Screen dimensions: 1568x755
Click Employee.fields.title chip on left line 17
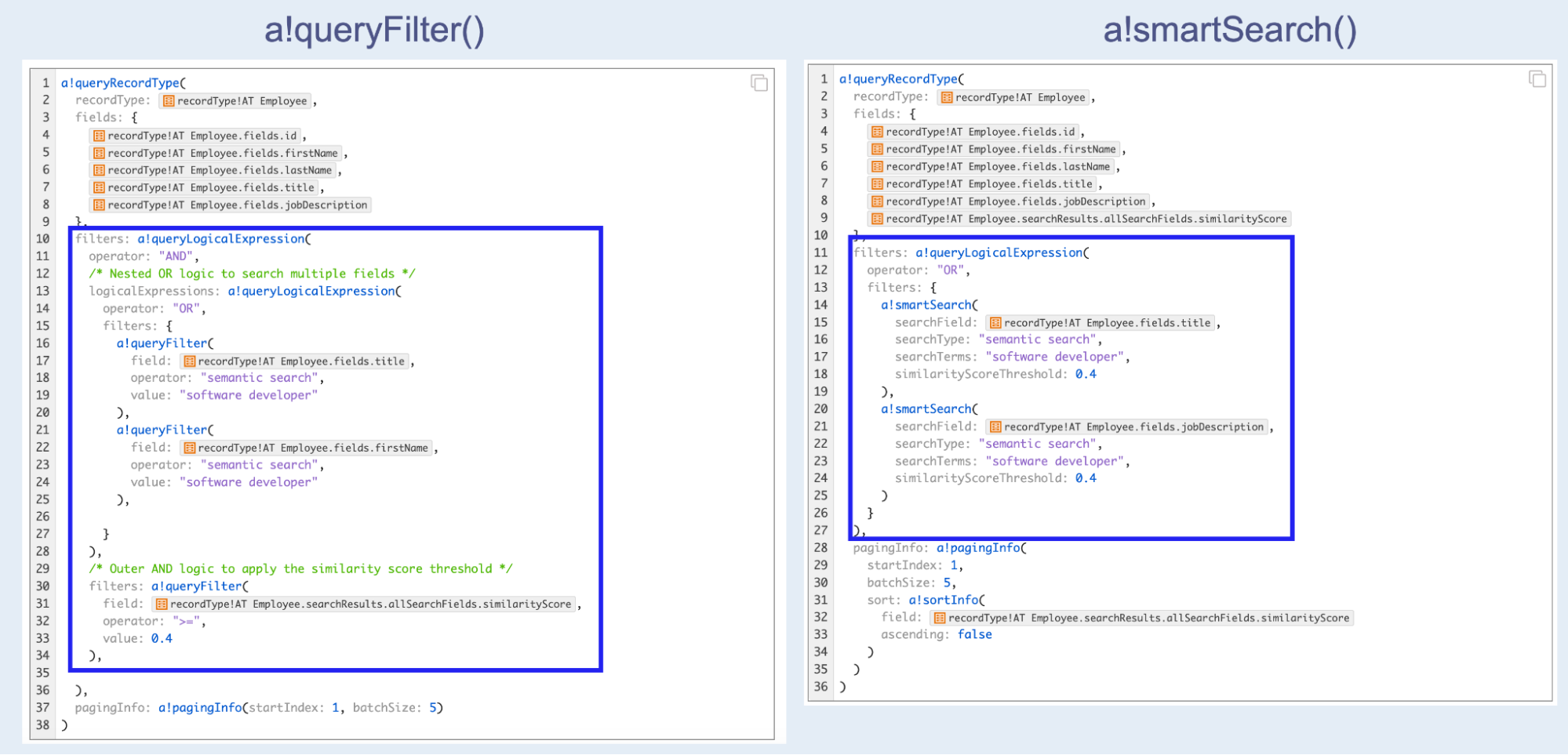click(x=294, y=361)
